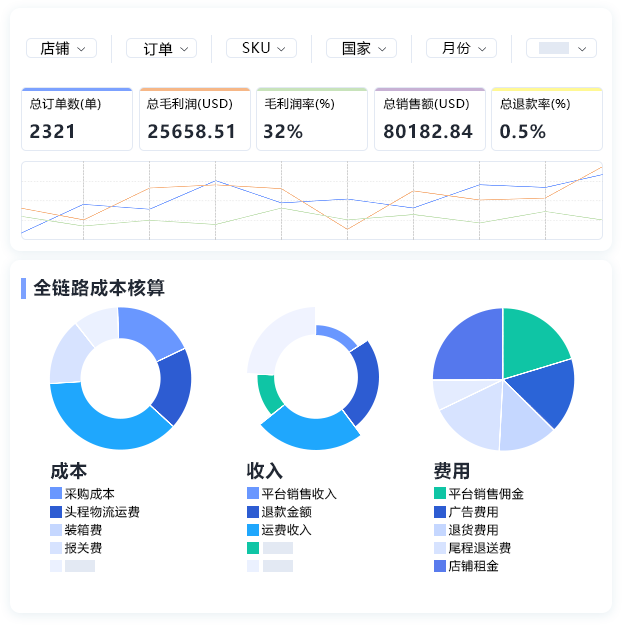The height and width of the screenshot is (625, 622).
Task: Click the 平台销售收入 legend label
Action: [299, 494]
